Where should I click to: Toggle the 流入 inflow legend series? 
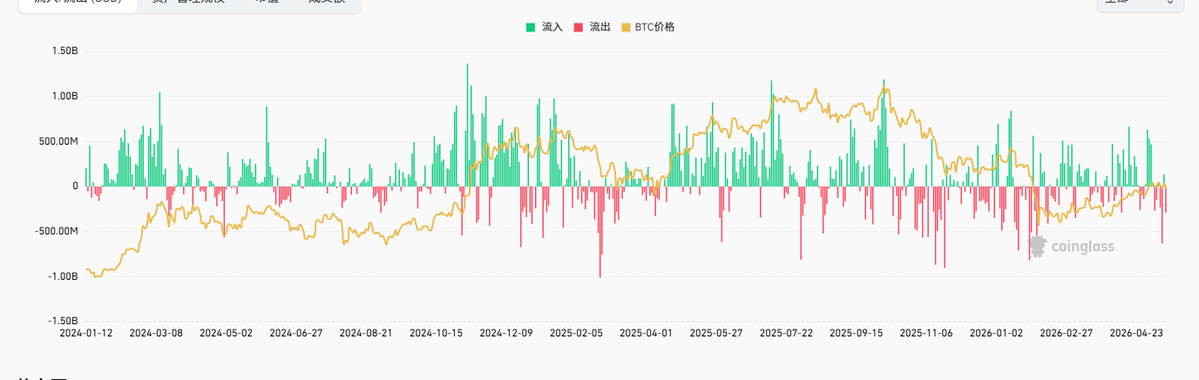click(544, 27)
